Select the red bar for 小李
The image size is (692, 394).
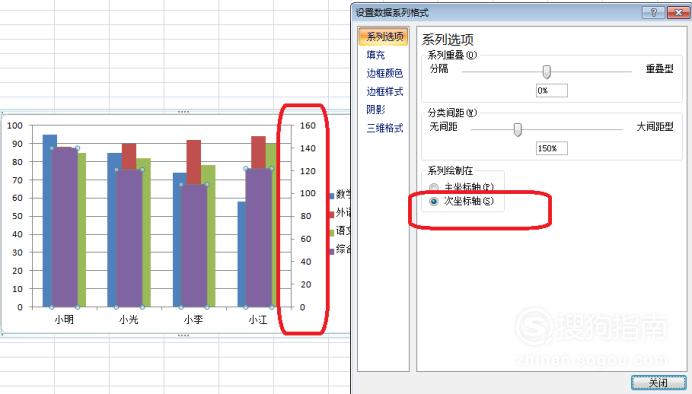[194, 161]
